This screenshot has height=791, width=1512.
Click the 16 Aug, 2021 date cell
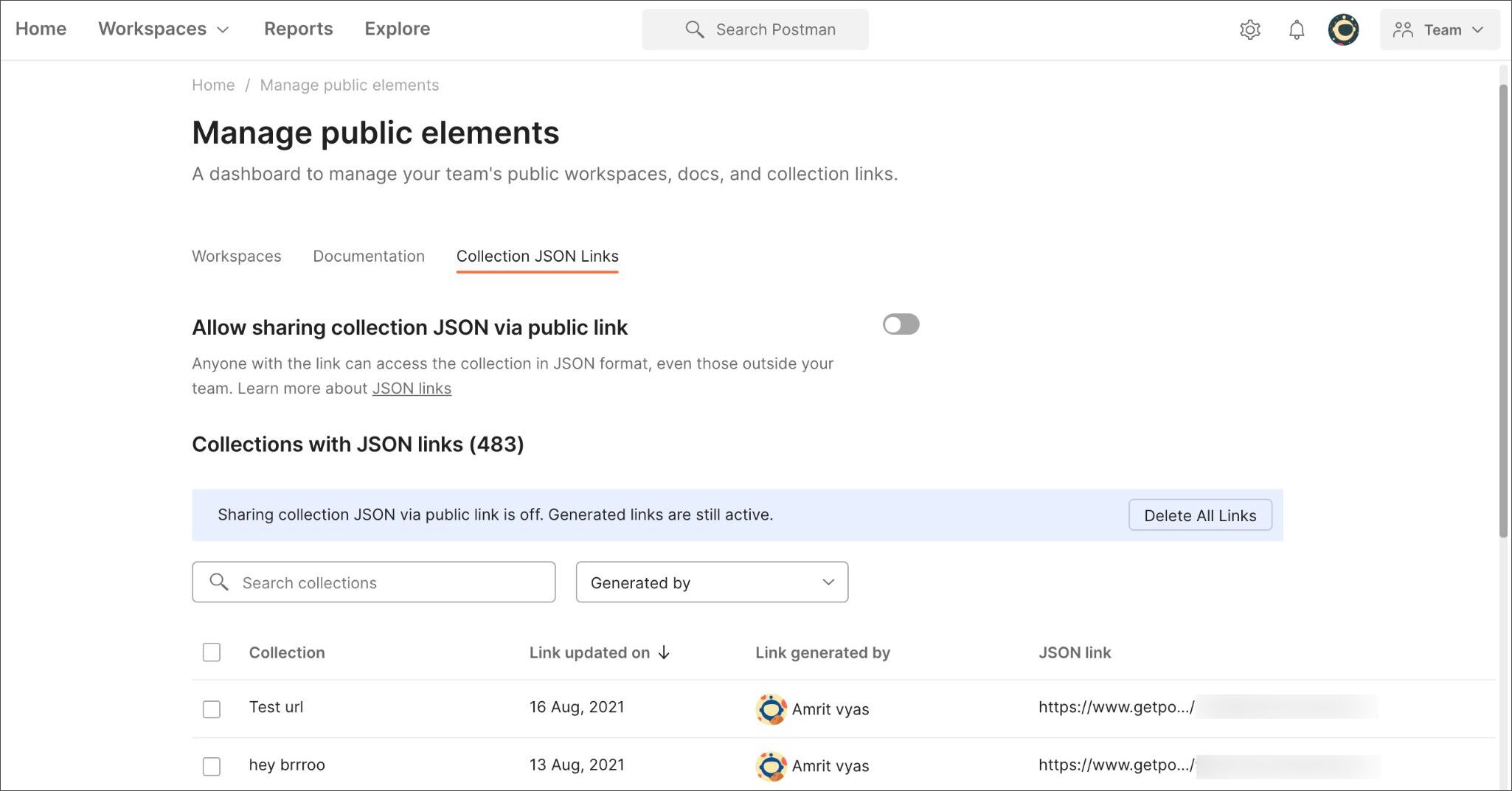(577, 707)
